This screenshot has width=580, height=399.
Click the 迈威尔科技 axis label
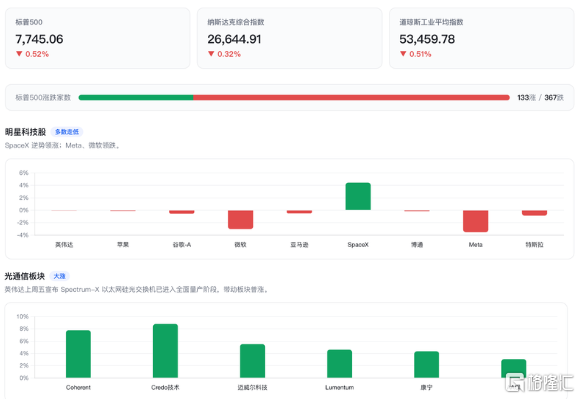click(x=253, y=388)
